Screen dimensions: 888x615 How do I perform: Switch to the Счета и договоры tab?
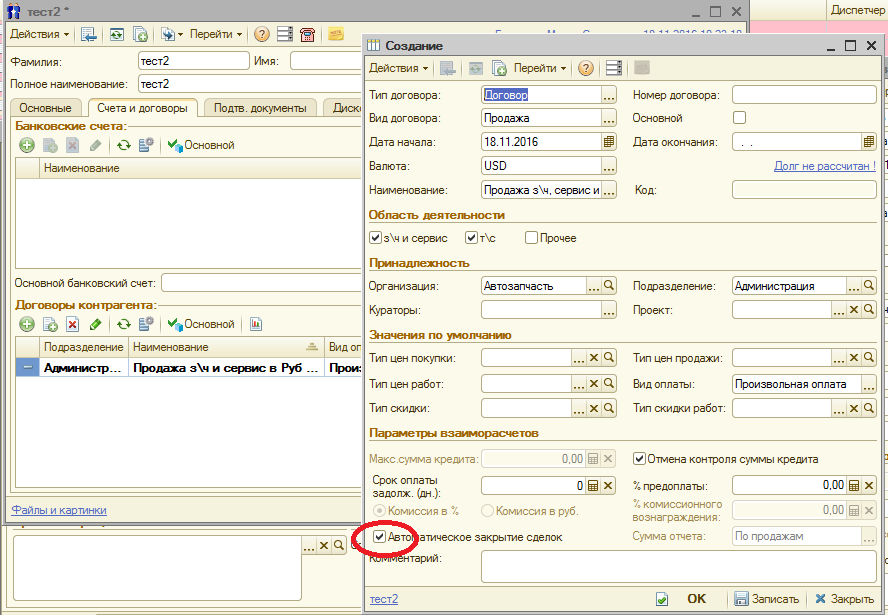pos(142,108)
